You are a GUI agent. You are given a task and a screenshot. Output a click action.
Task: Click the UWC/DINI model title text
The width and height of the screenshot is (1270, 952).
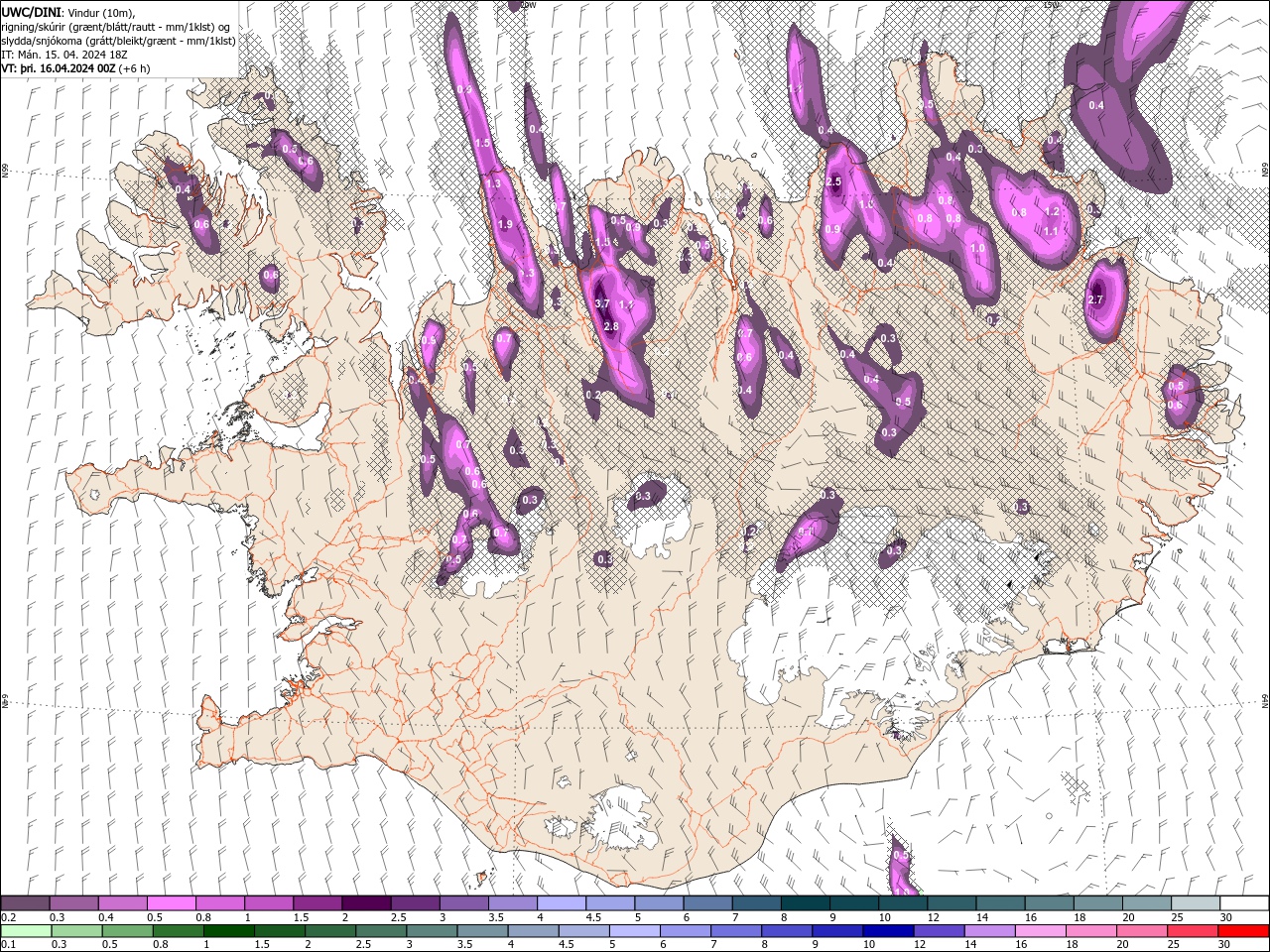(x=32, y=12)
